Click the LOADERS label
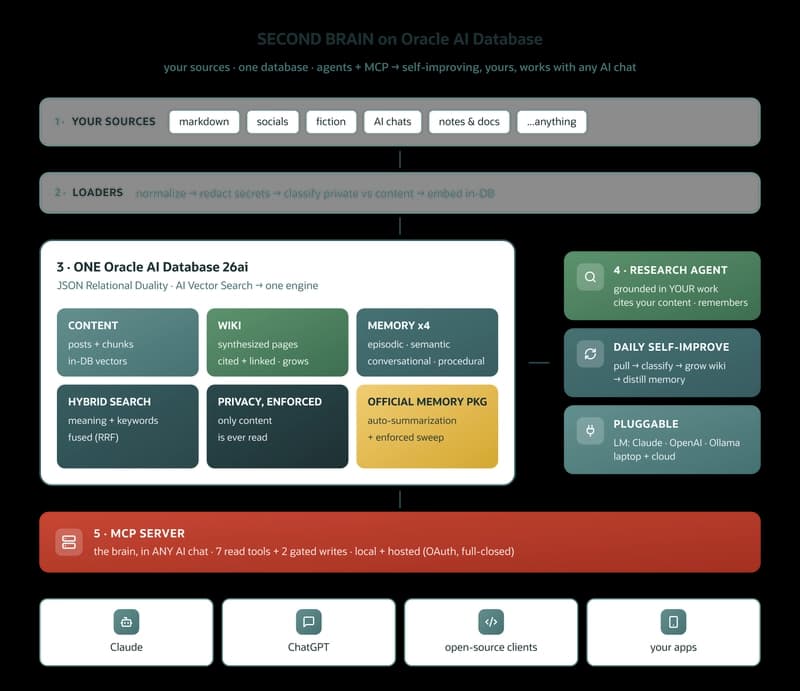Viewport: 800px width, 691px height. coord(97,192)
